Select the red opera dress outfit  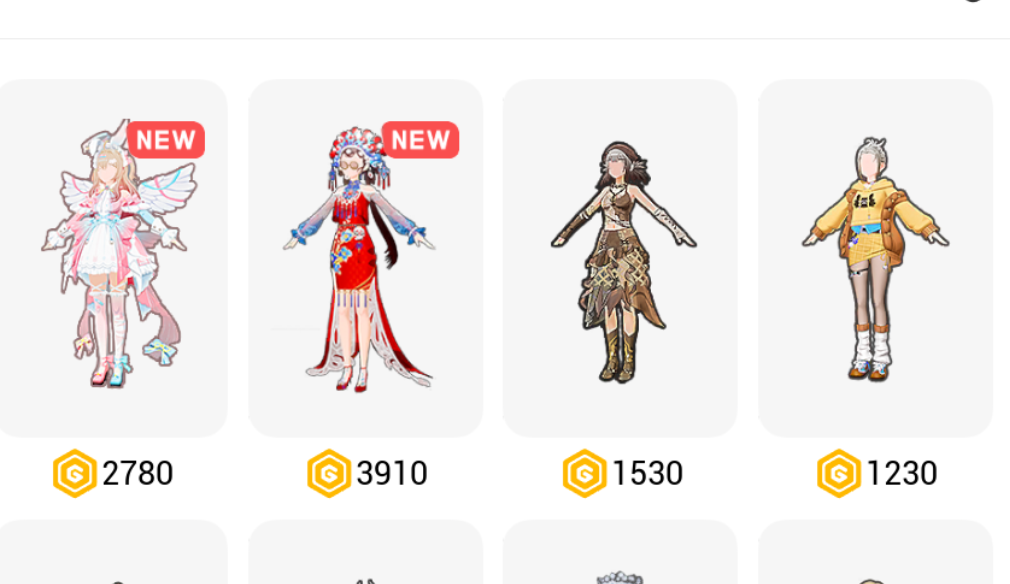(x=366, y=258)
